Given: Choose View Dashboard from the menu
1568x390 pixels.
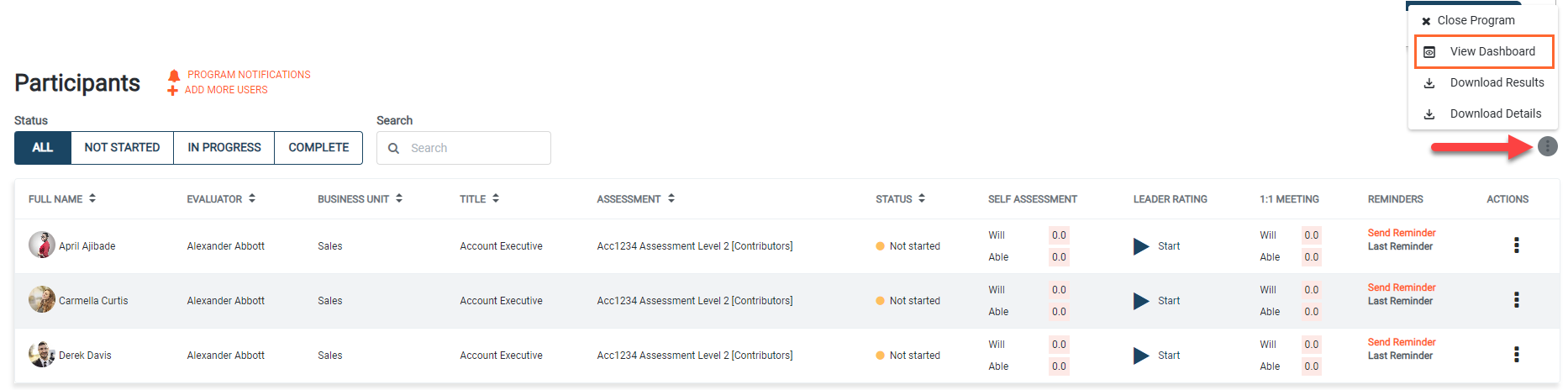Looking at the screenshot, I should coord(1484,51).
